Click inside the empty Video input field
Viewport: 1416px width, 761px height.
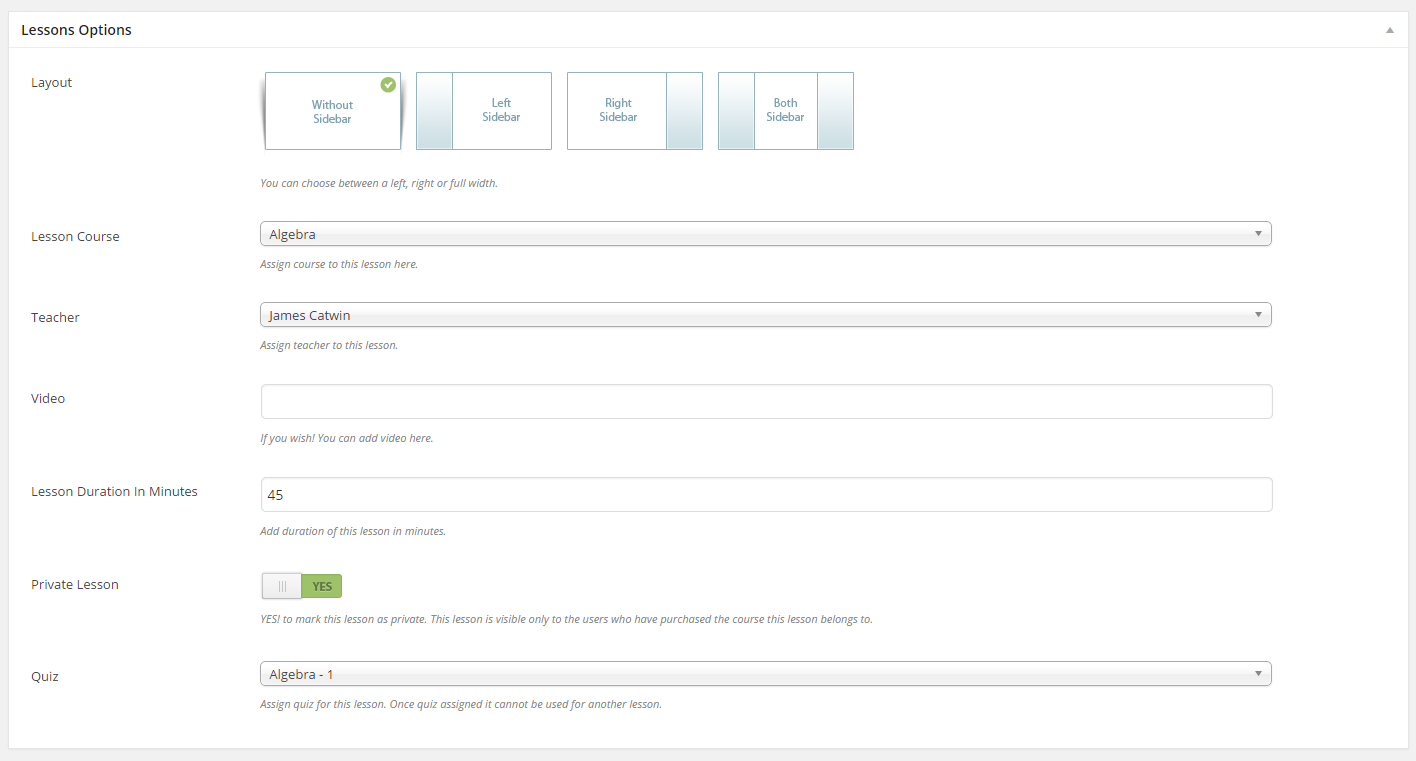pyautogui.click(x=765, y=401)
